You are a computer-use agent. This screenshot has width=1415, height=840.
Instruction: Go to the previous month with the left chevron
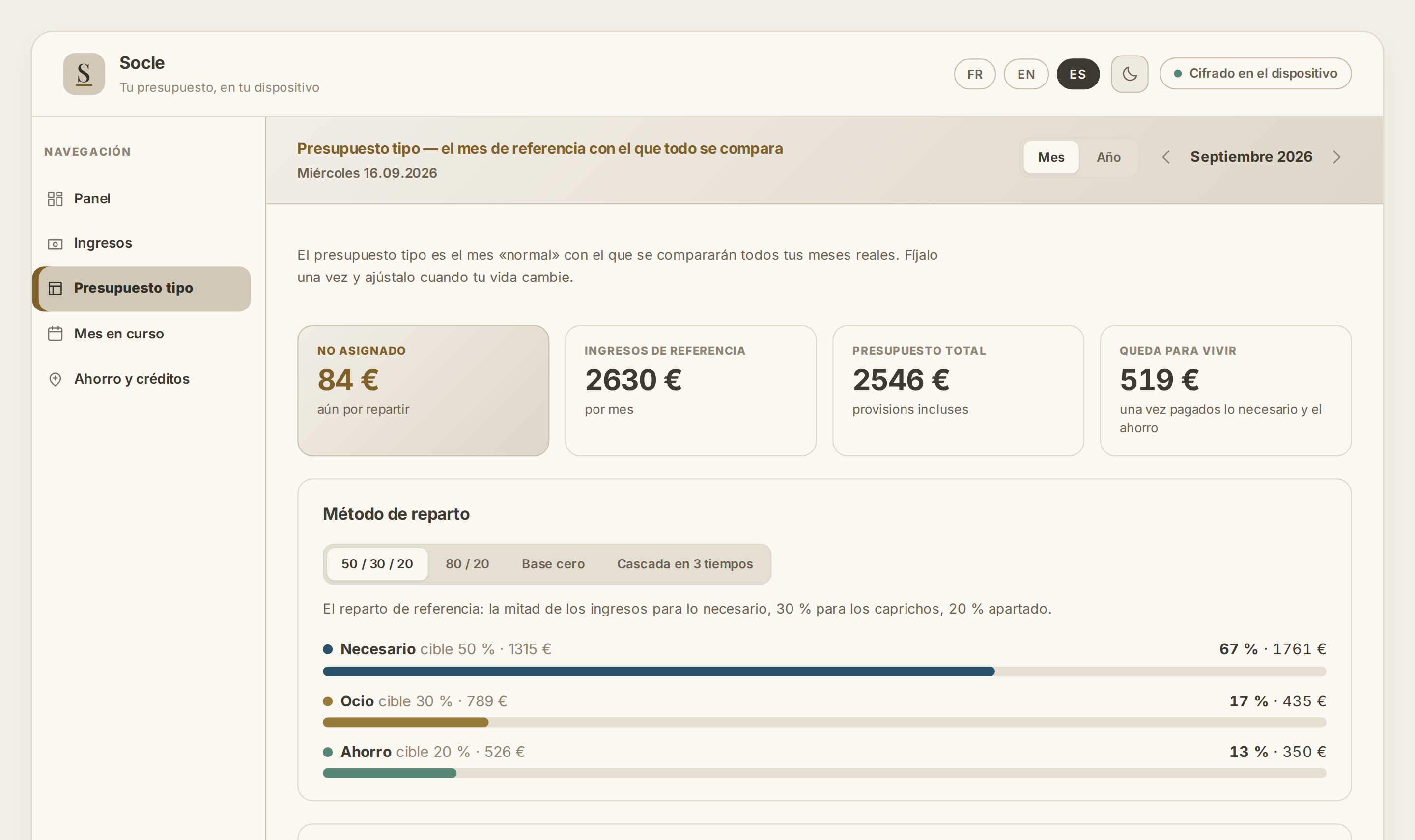point(1166,157)
